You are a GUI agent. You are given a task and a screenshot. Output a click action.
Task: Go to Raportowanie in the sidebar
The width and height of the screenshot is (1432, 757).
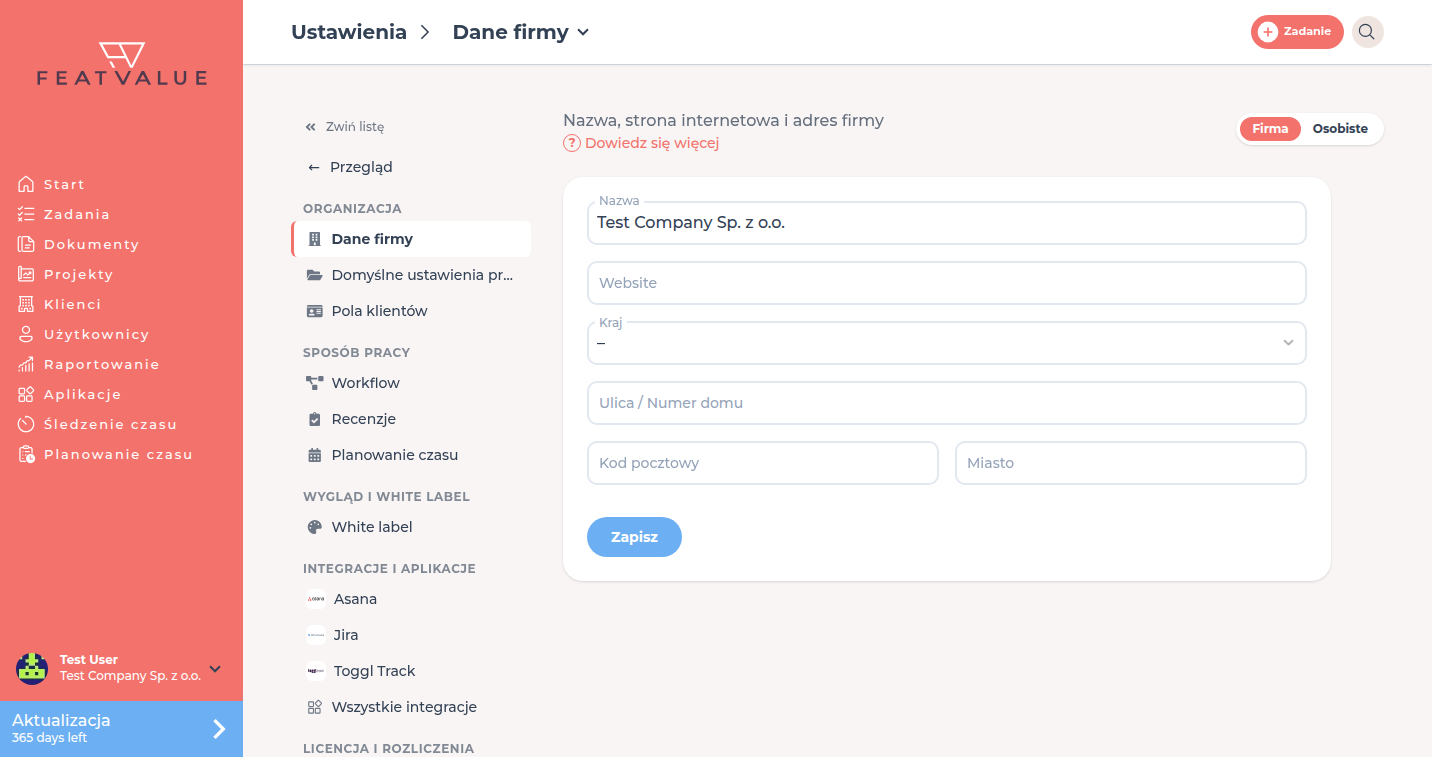pyautogui.click(x=89, y=364)
